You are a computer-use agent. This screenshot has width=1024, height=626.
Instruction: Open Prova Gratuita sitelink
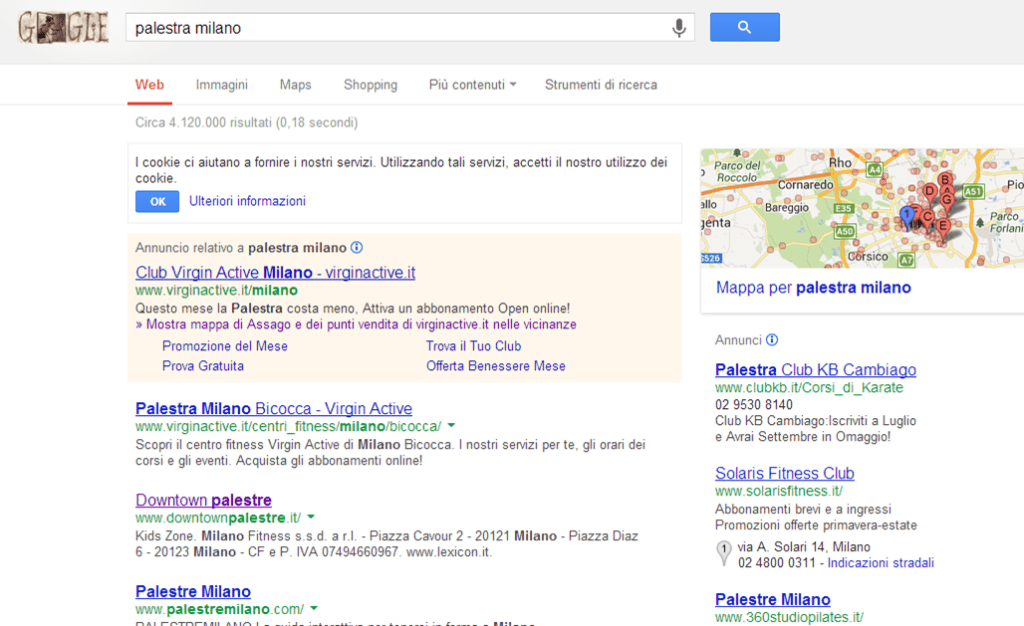point(203,366)
